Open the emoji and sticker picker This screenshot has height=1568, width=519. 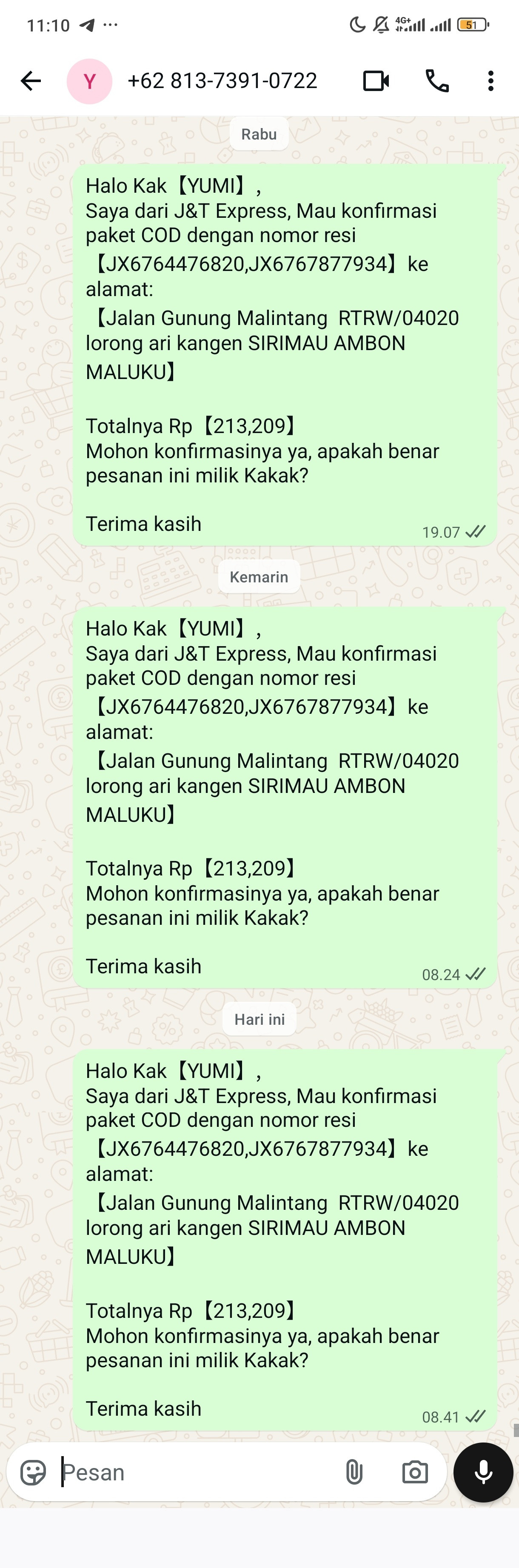tap(34, 1473)
